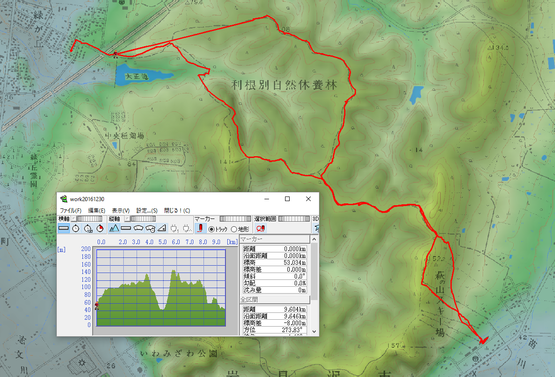The height and width of the screenshot is (377, 555).
Task: Click the 中央粧園場 label on map
Action: point(125,136)
